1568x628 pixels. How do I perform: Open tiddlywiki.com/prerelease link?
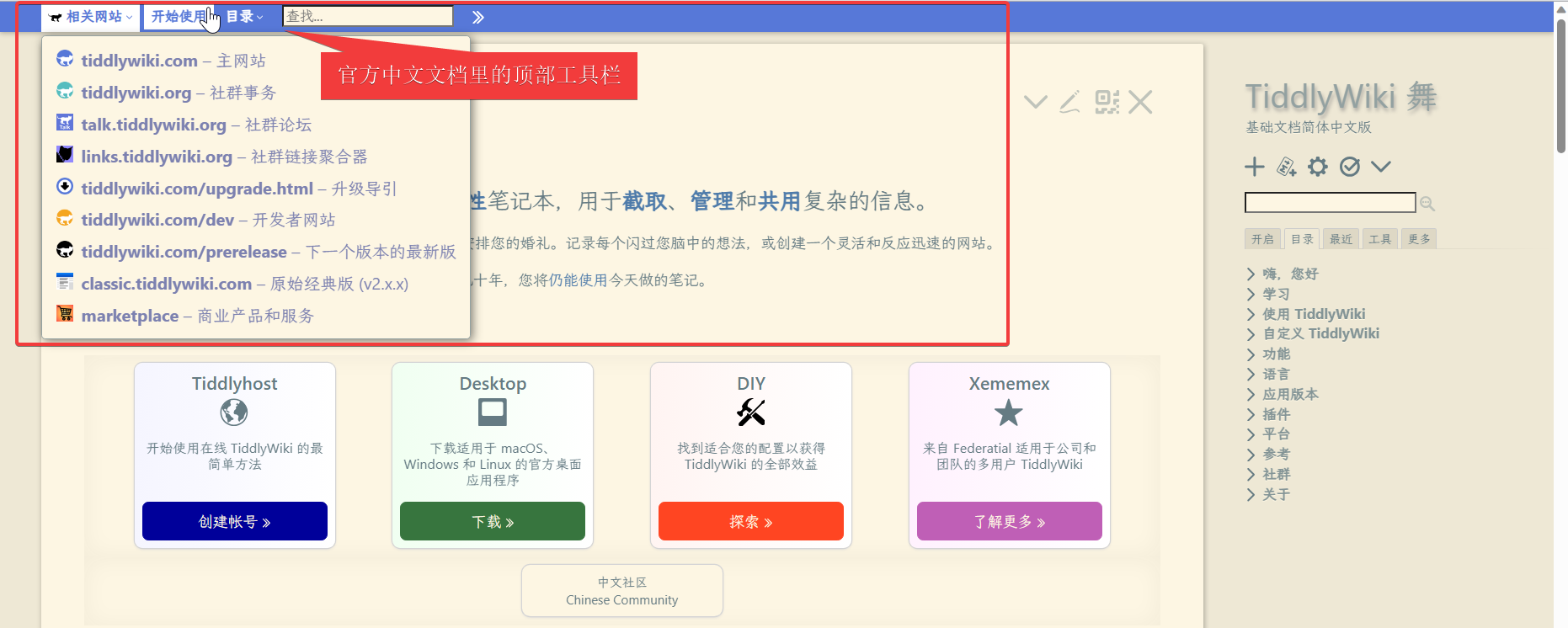coord(269,252)
